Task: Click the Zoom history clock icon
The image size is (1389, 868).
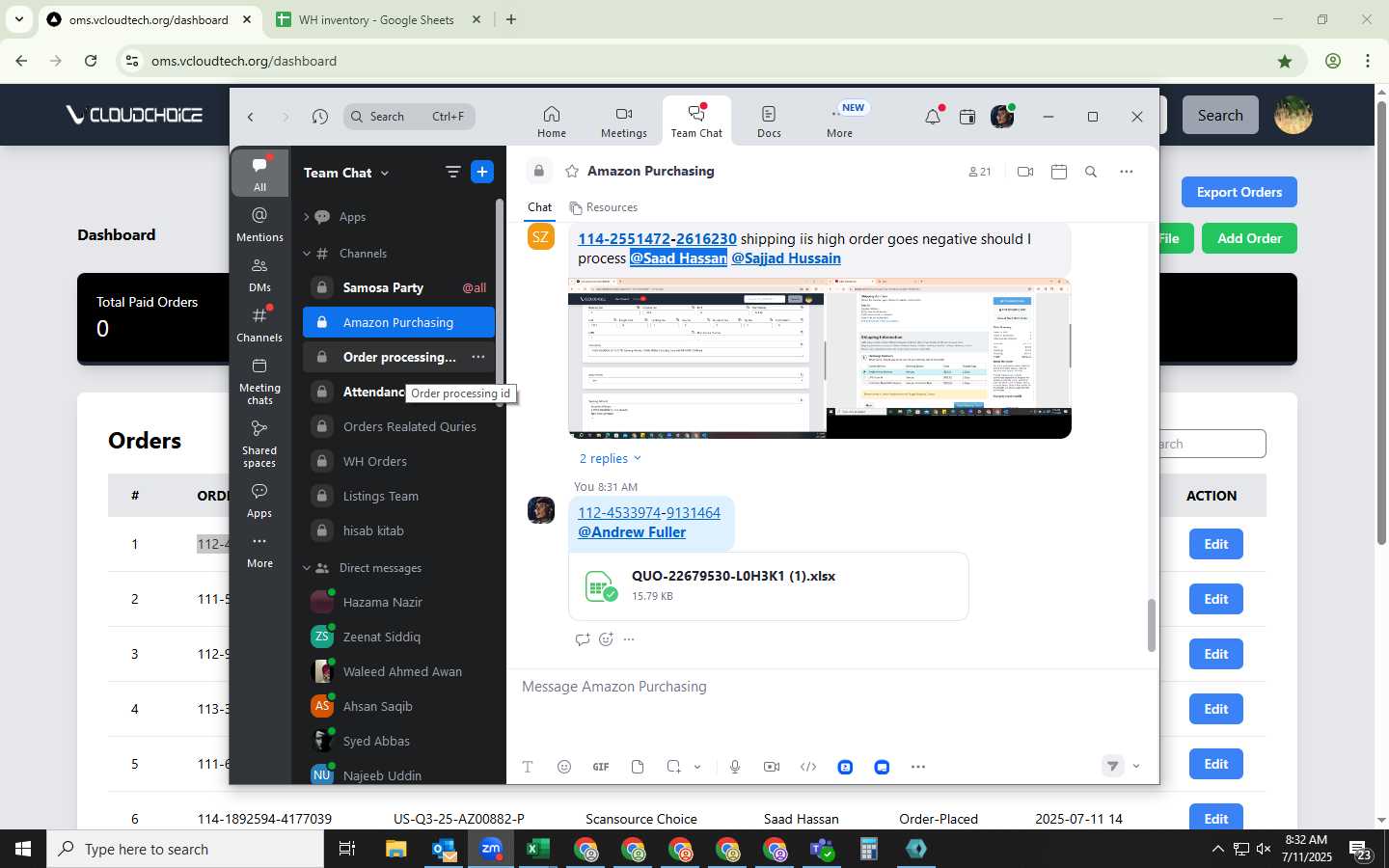Action: pyautogui.click(x=320, y=117)
